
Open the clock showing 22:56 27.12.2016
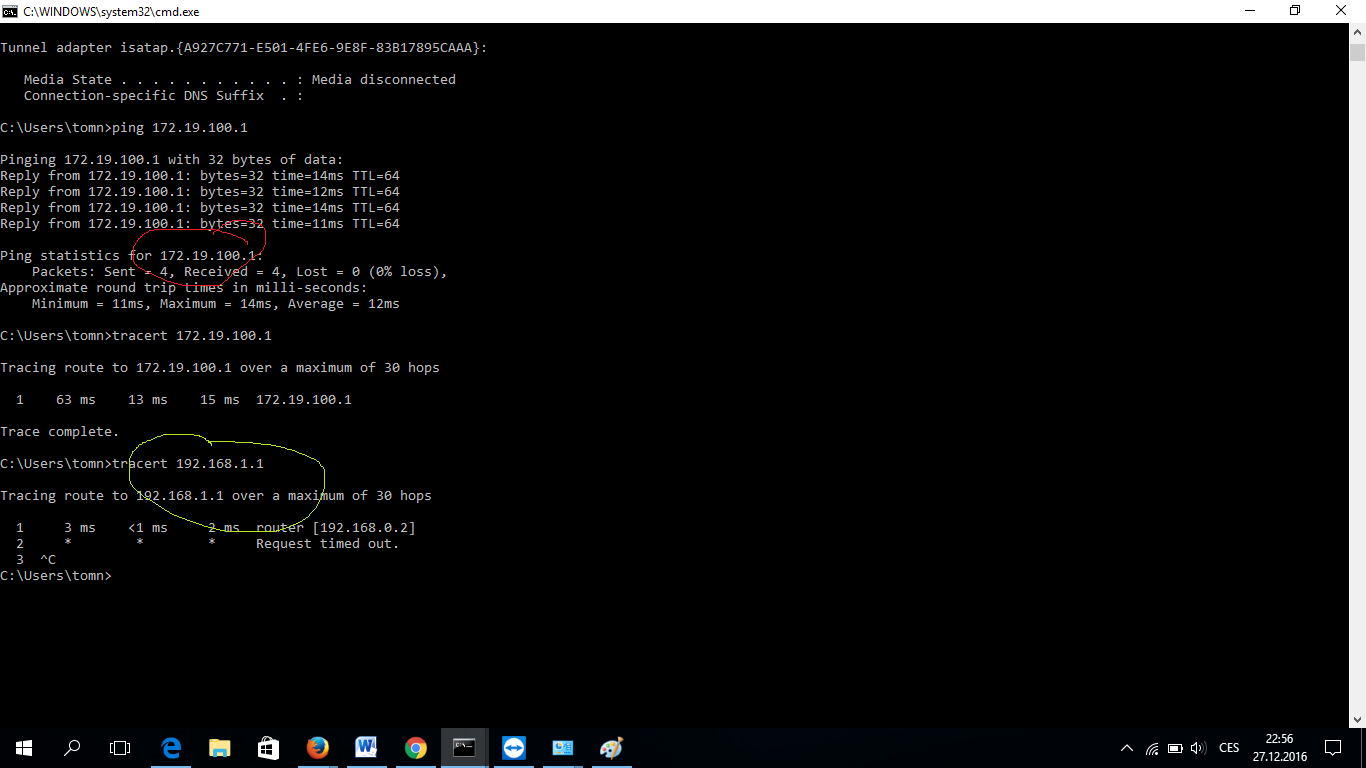pos(1279,748)
